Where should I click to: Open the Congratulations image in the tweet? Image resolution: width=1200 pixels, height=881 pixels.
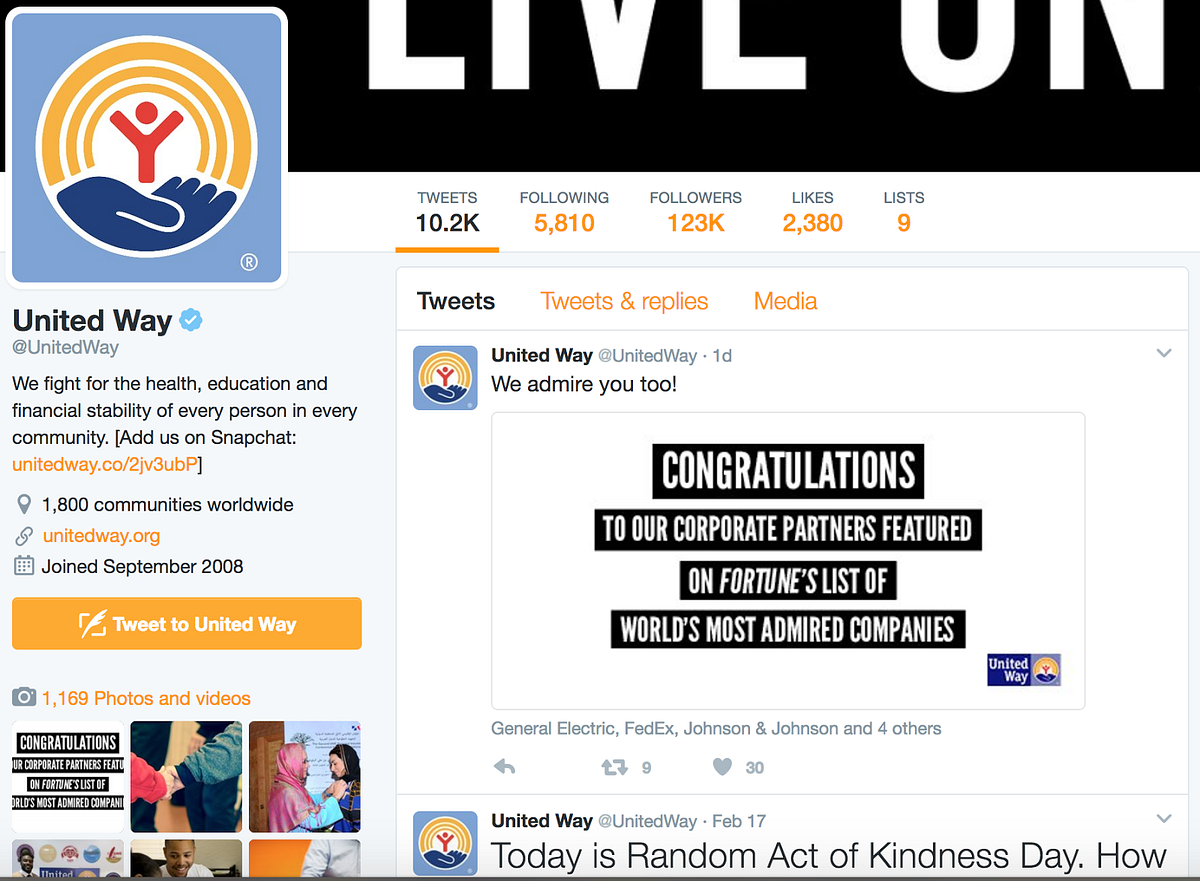(788, 561)
